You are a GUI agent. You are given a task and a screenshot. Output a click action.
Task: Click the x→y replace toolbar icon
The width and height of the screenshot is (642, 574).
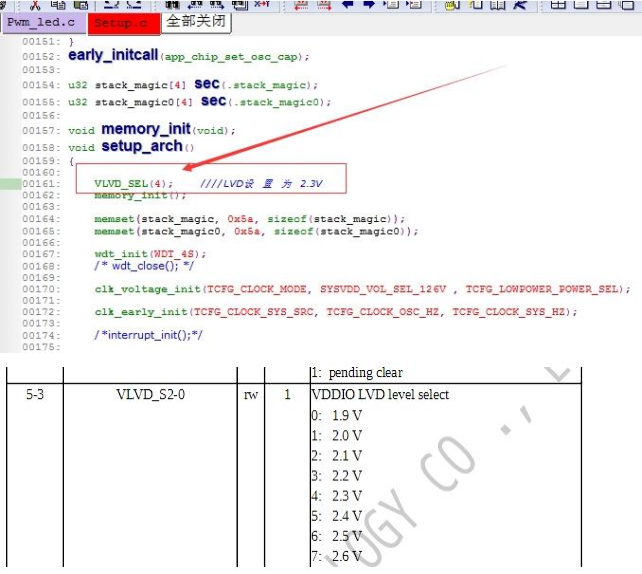tap(262, 5)
